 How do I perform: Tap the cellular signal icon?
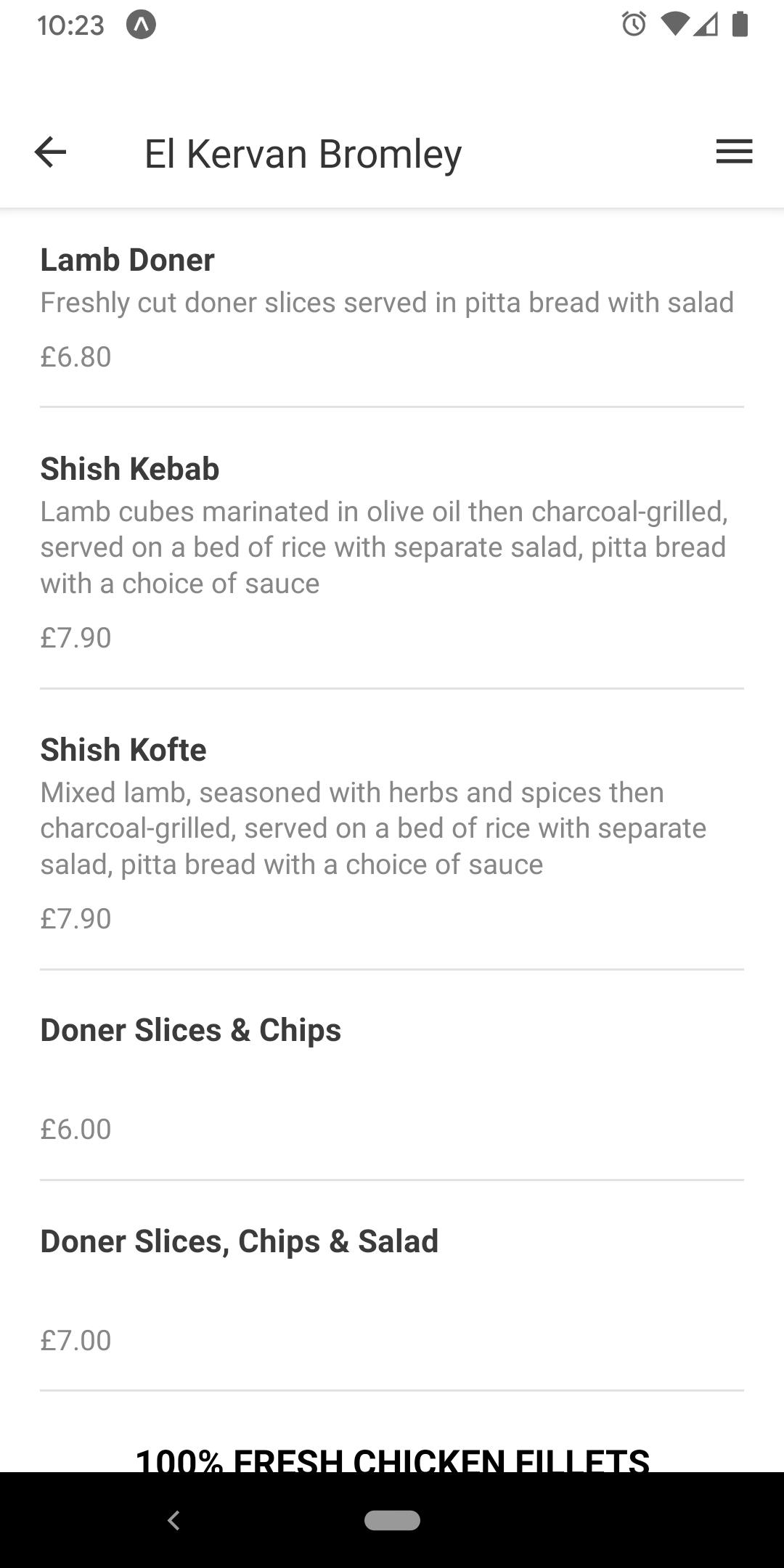tap(706, 25)
